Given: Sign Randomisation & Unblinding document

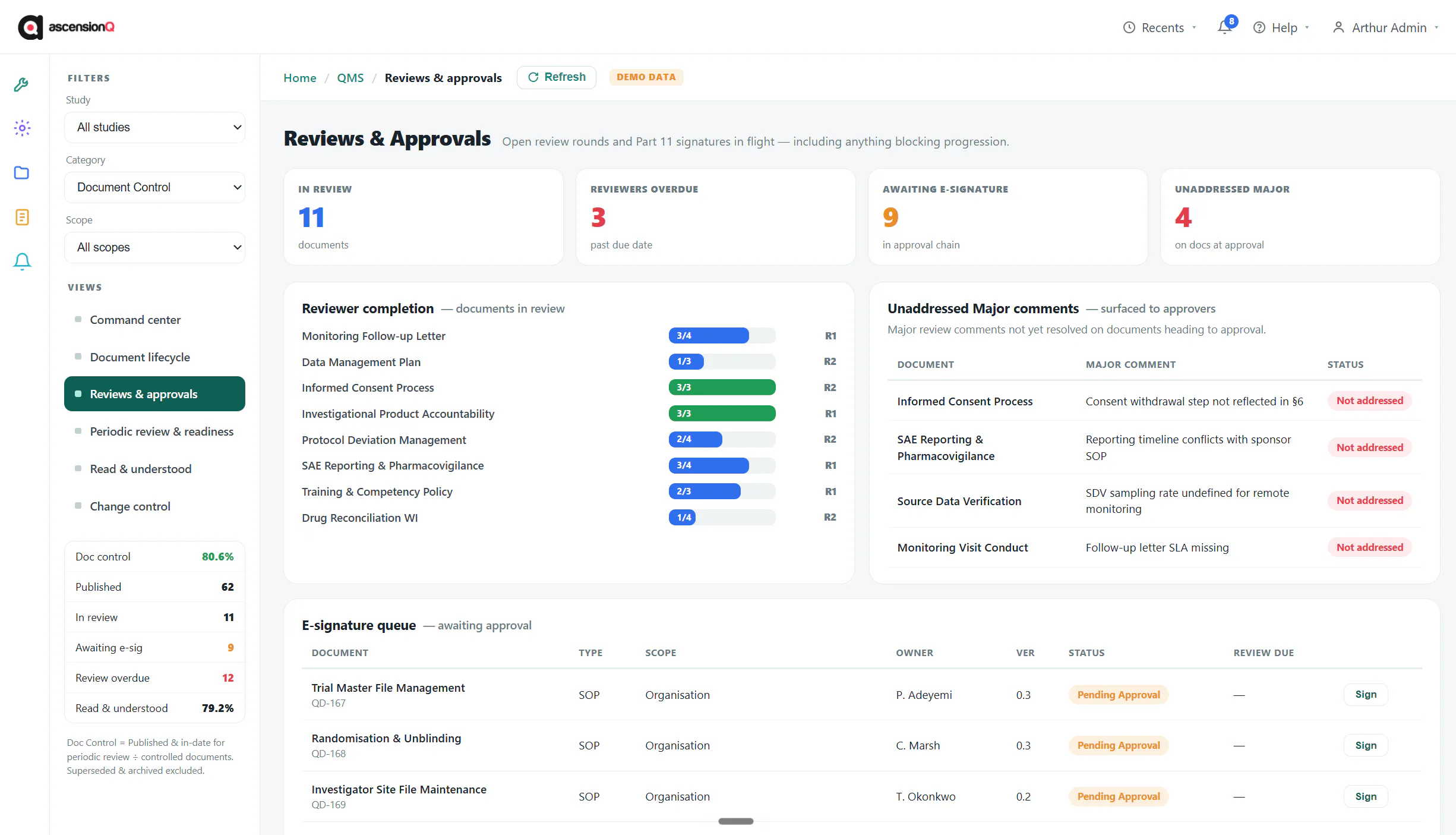Looking at the screenshot, I should point(1366,745).
